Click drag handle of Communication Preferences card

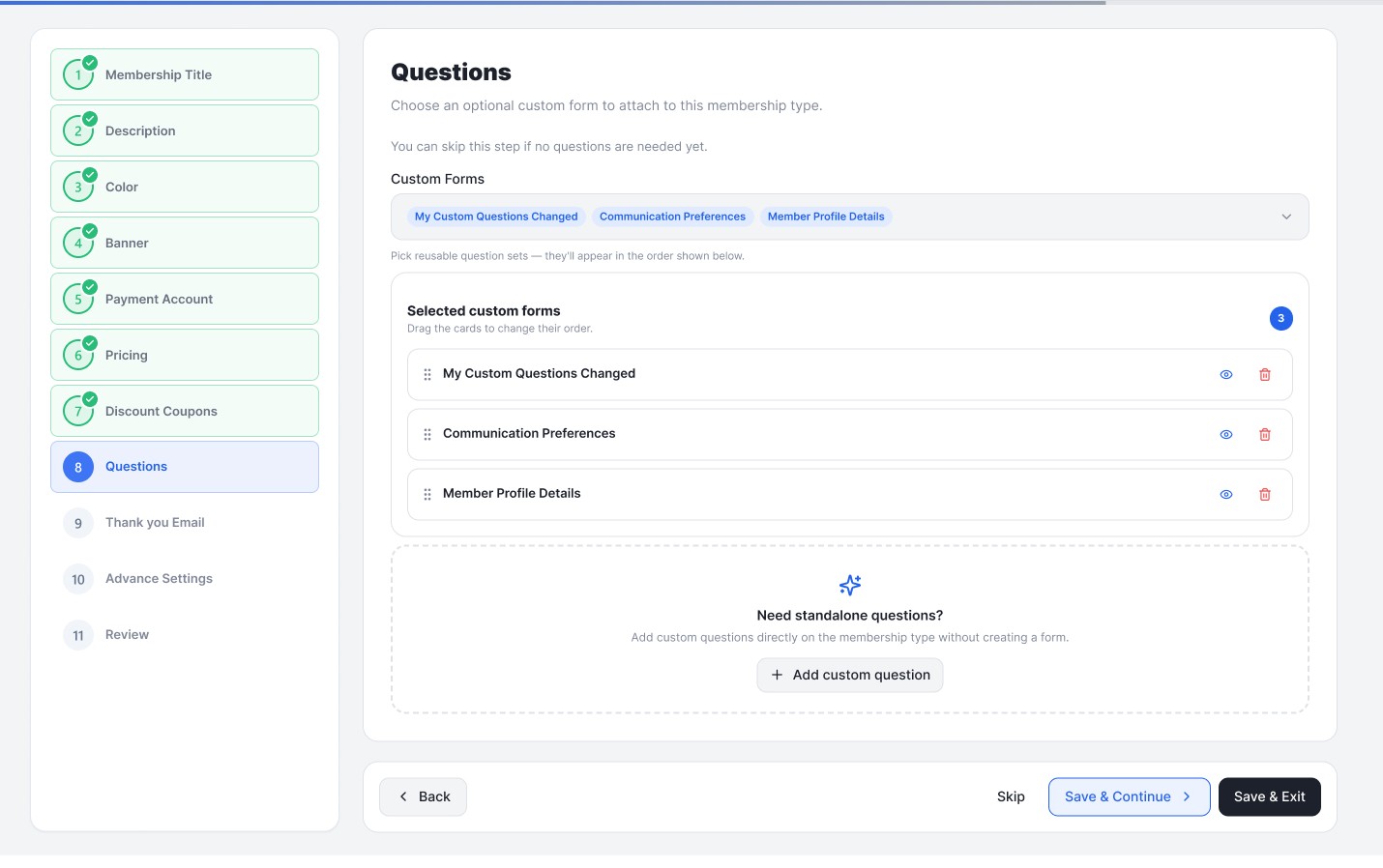(427, 435)
